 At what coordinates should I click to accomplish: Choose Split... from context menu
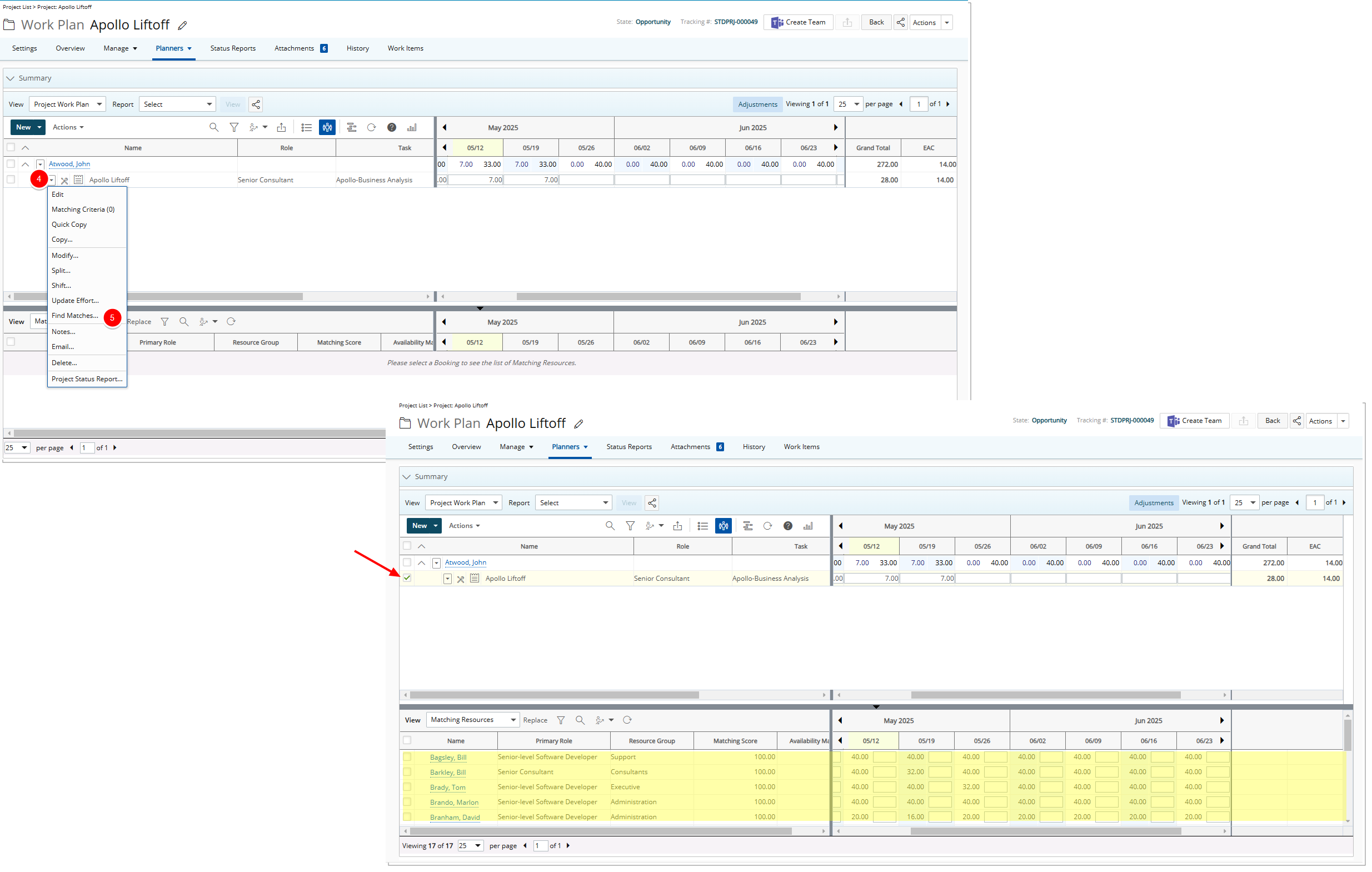coord(61,271)
